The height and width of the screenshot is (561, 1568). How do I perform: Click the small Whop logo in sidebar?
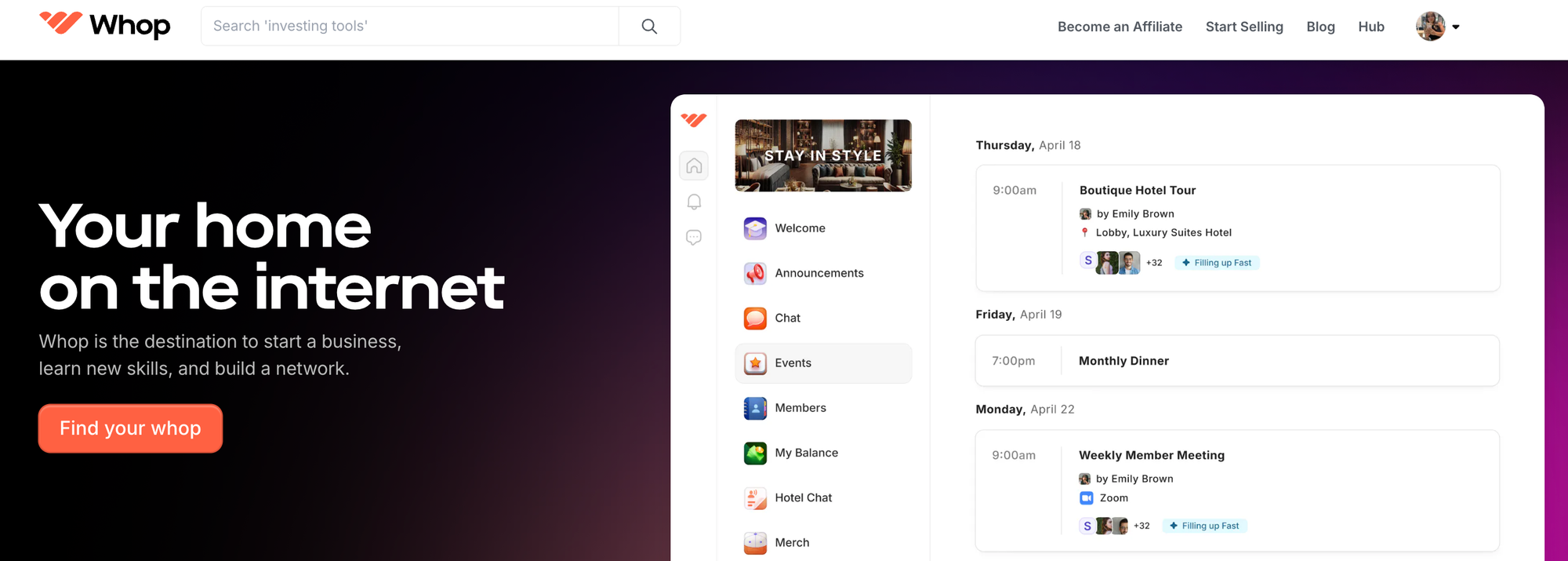coord(694,120)
